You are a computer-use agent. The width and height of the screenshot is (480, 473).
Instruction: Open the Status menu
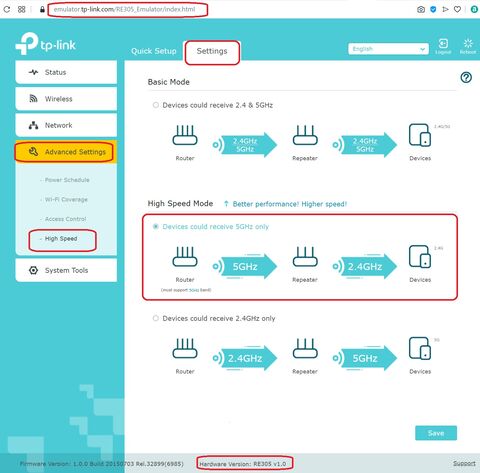coord(66,72)
